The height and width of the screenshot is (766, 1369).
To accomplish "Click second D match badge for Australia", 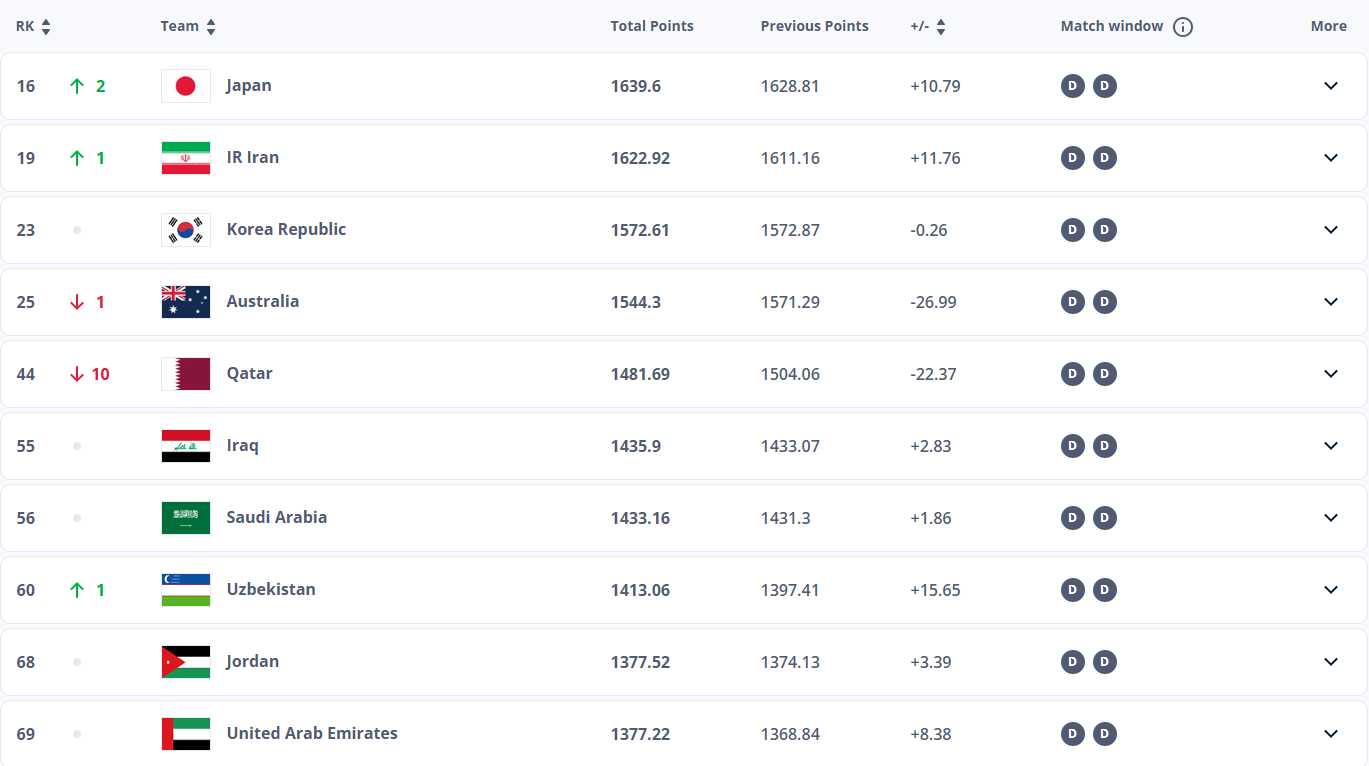I will [x=1104, y=302].
